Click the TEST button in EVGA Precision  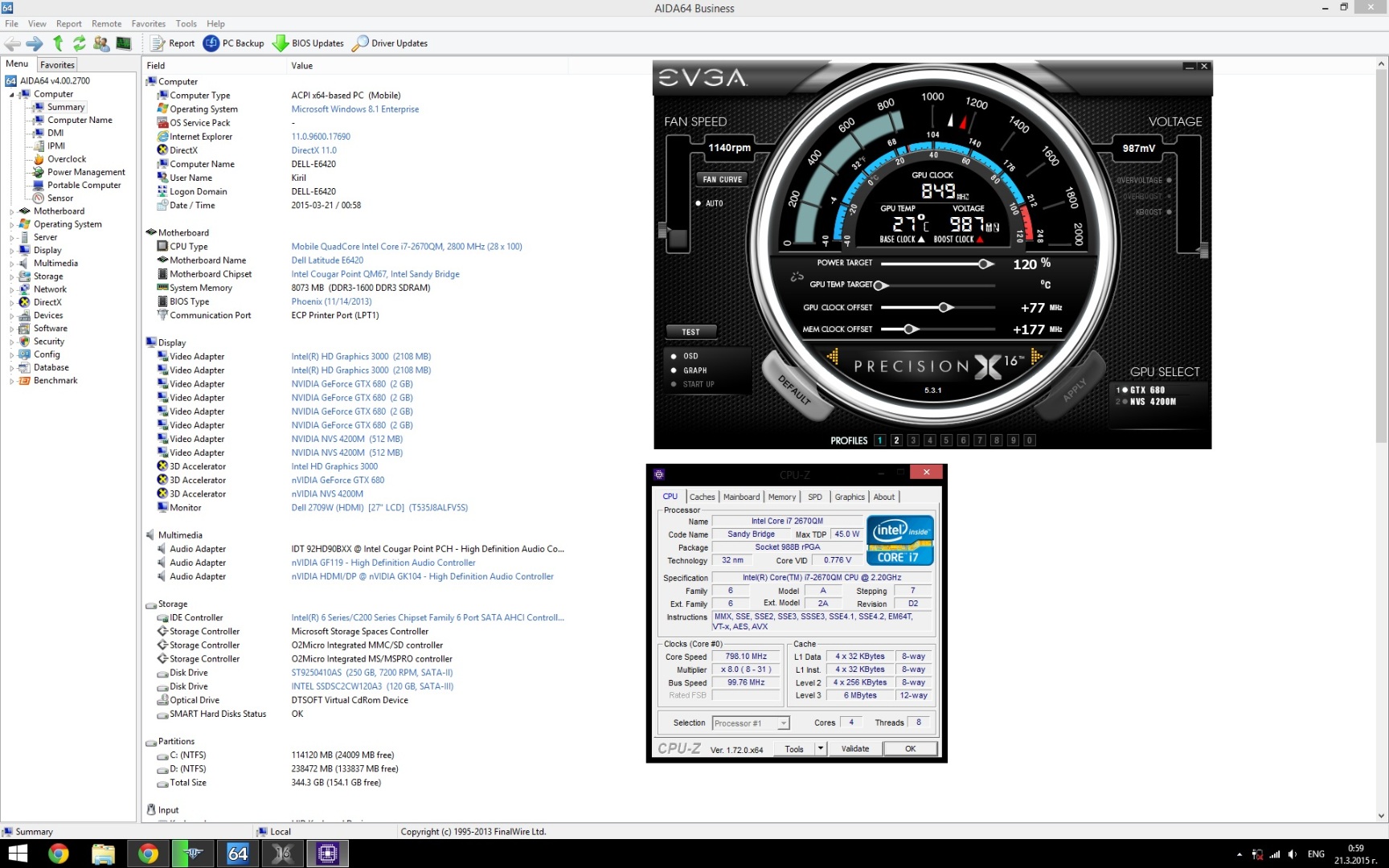click(691, 332)
